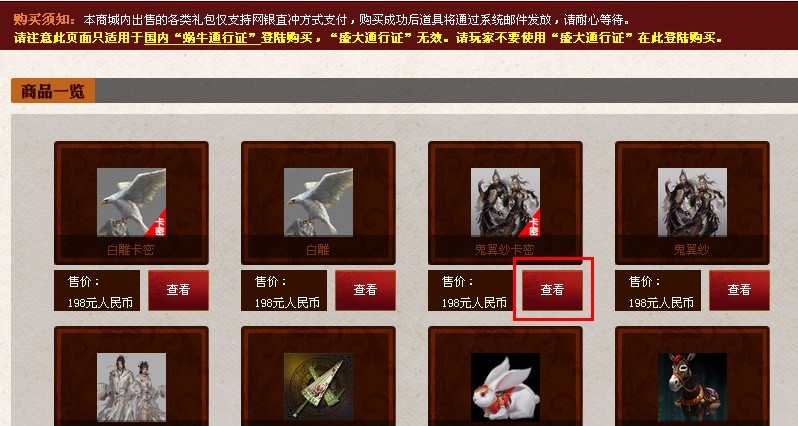Click the 鬼翼纱 product name label
The image size is (798, 426).
(691, 250)
